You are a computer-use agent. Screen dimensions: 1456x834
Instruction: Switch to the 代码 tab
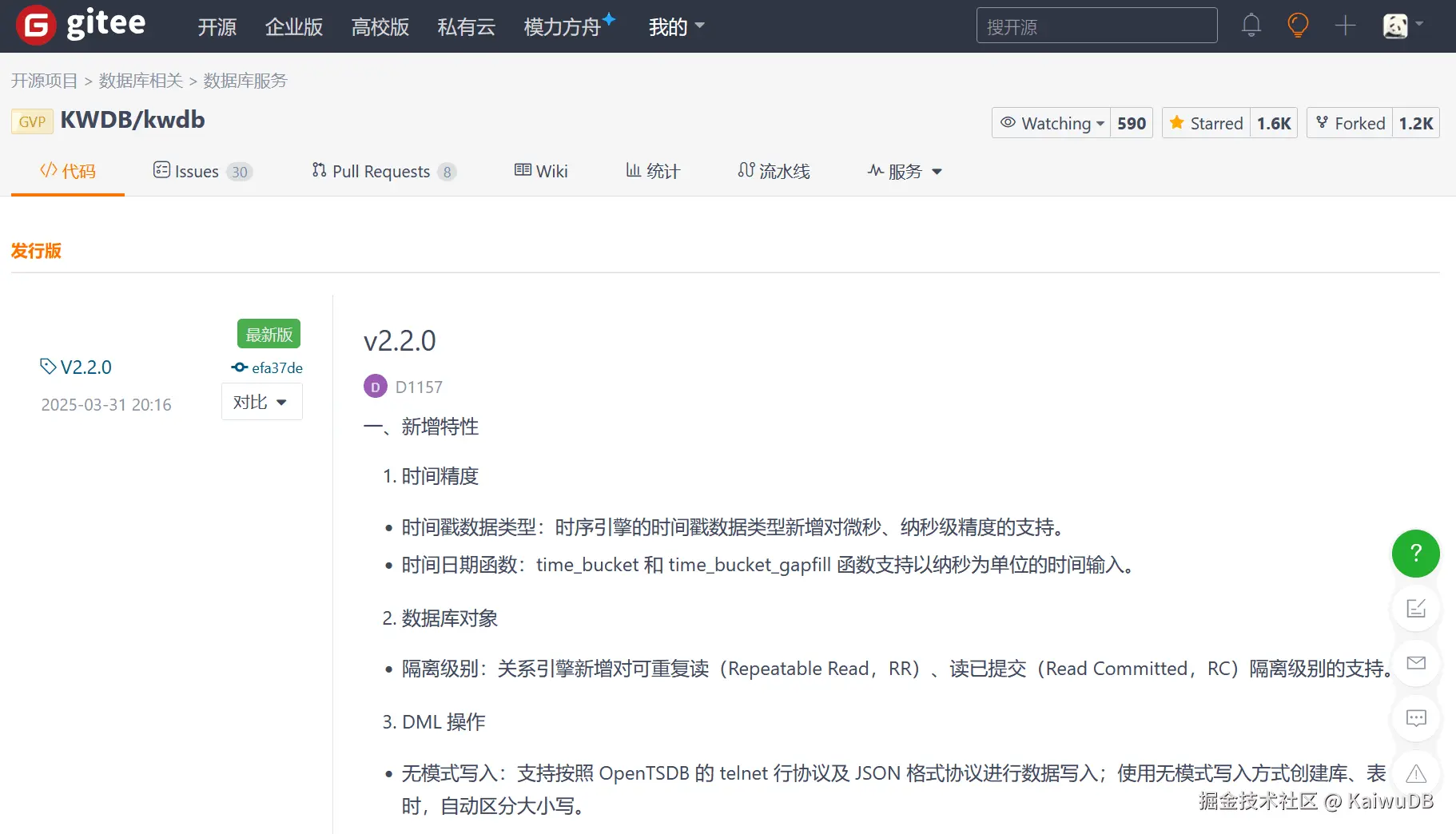pos(68,171)
